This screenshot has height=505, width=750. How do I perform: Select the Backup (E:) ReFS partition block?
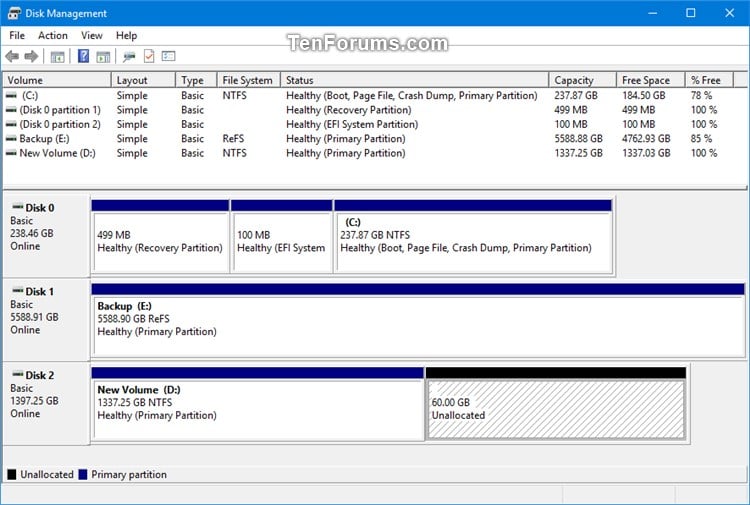point(418,320)
